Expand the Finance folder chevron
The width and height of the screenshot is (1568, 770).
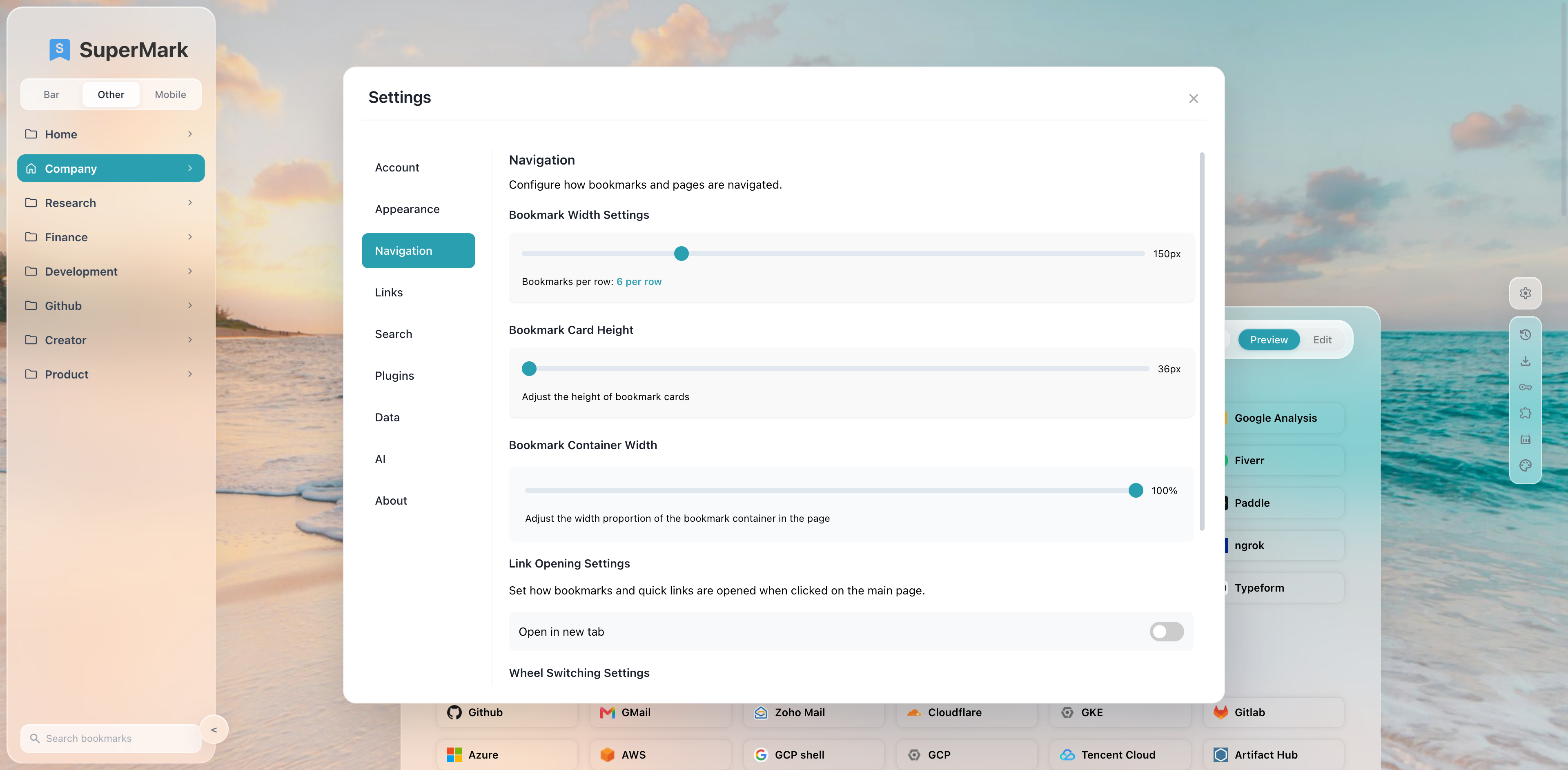[x=190, y=237]
